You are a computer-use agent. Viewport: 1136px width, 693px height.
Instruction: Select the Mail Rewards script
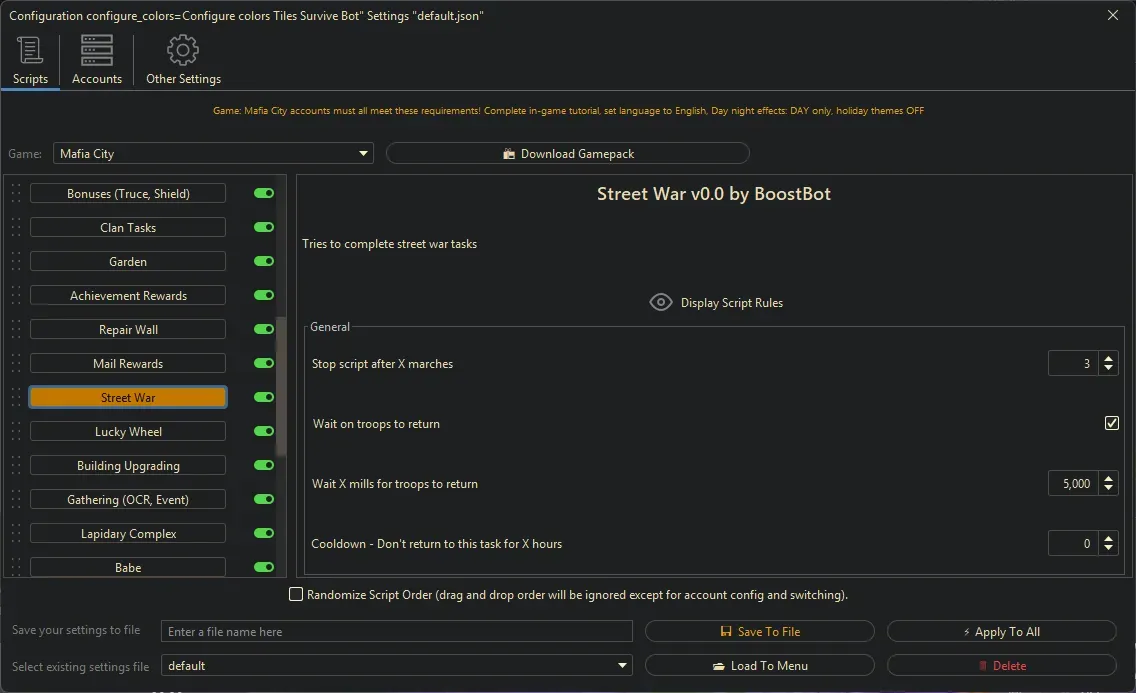(x=128, y=364)
